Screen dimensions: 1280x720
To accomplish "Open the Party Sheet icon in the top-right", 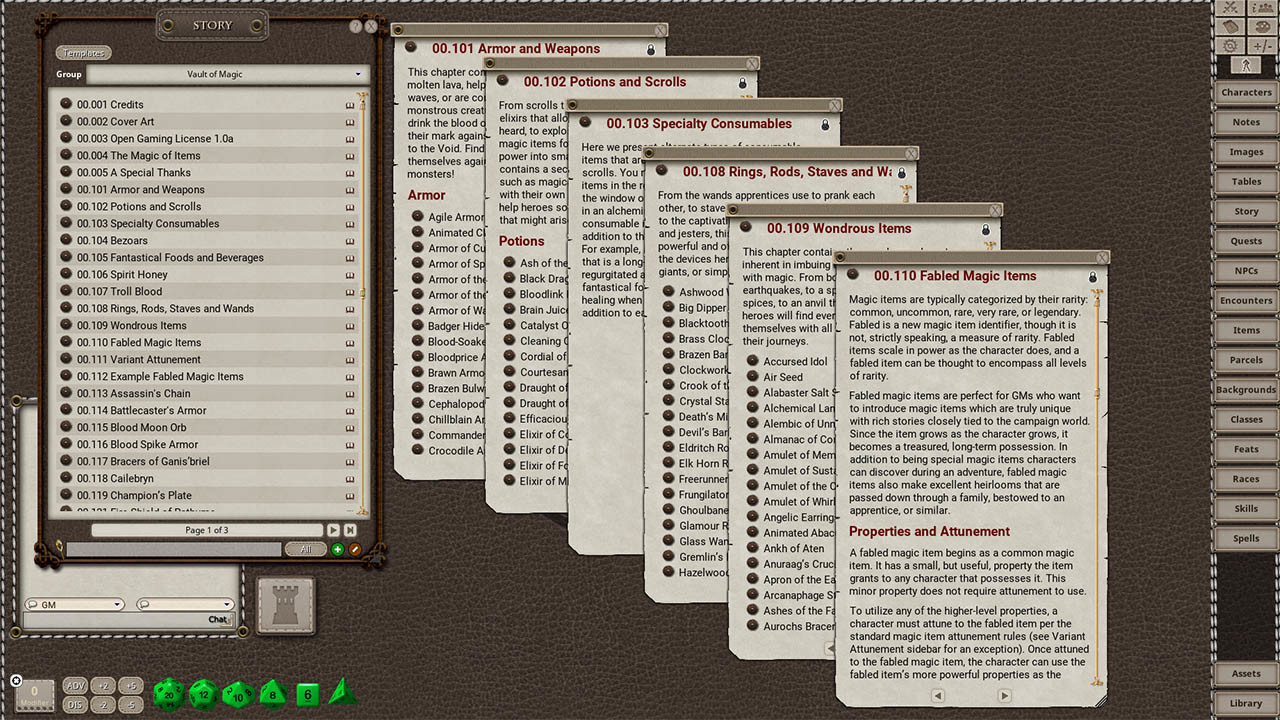I will [x=1262, y=8].
